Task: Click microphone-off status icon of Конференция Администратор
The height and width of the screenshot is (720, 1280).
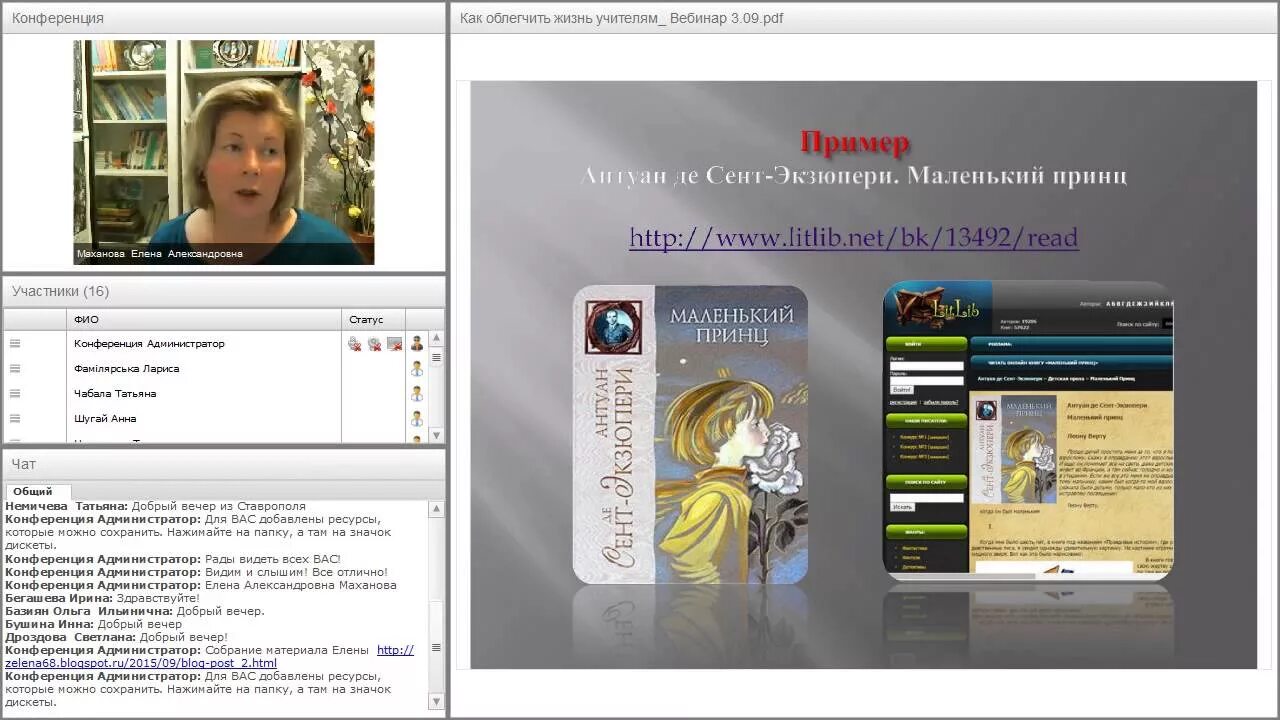Action: pos(354,344)
